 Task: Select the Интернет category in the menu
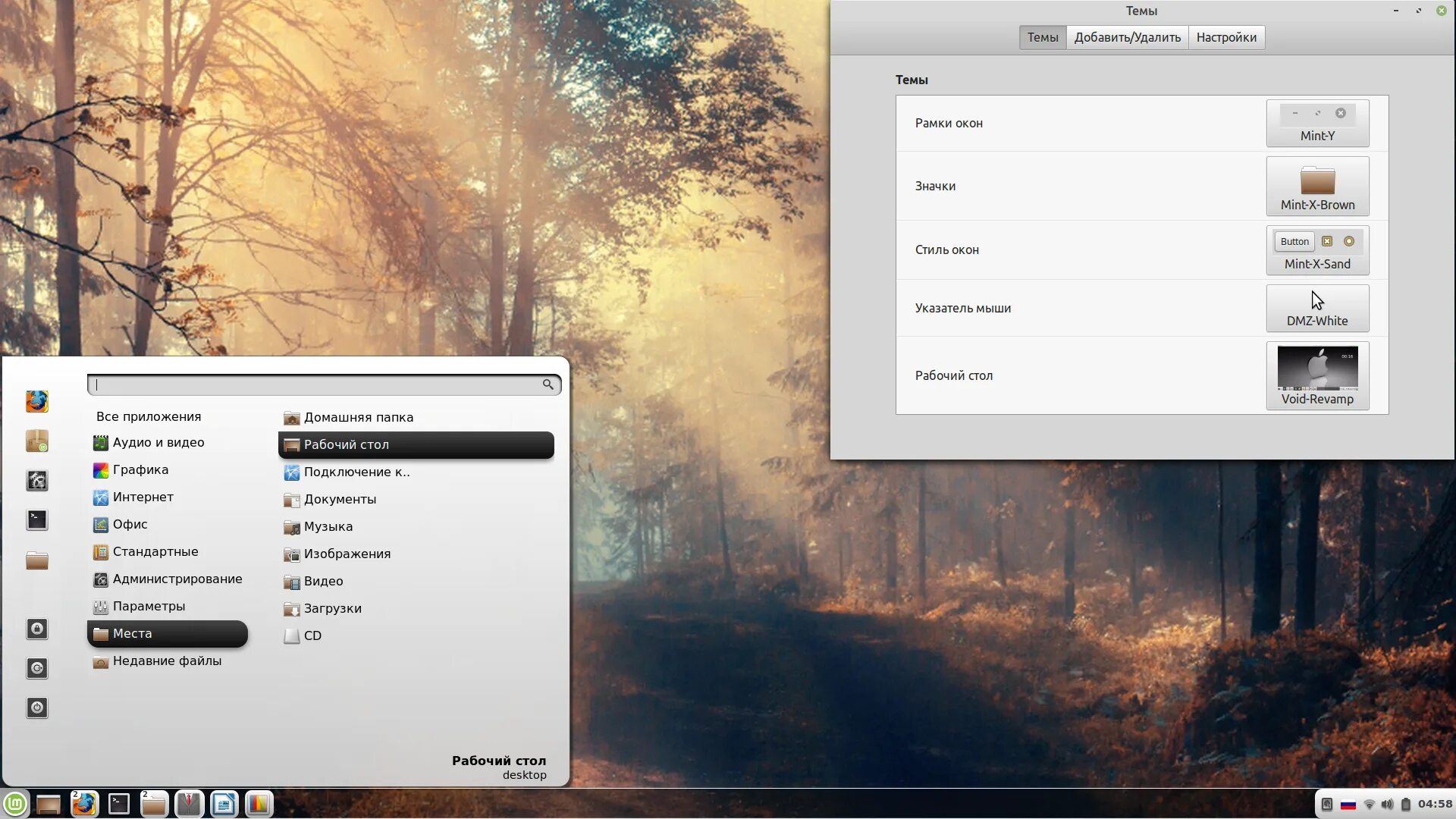coord(143,497)
